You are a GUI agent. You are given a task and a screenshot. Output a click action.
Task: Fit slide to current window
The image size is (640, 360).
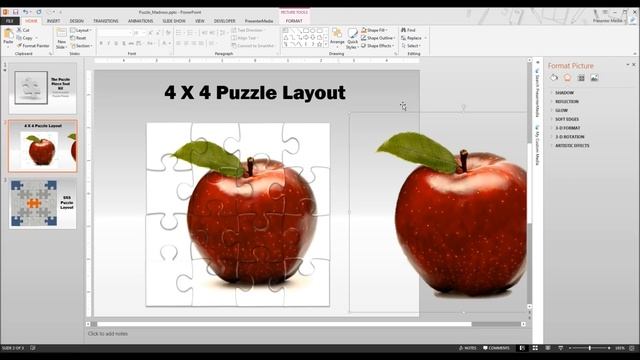coord(632,348)
